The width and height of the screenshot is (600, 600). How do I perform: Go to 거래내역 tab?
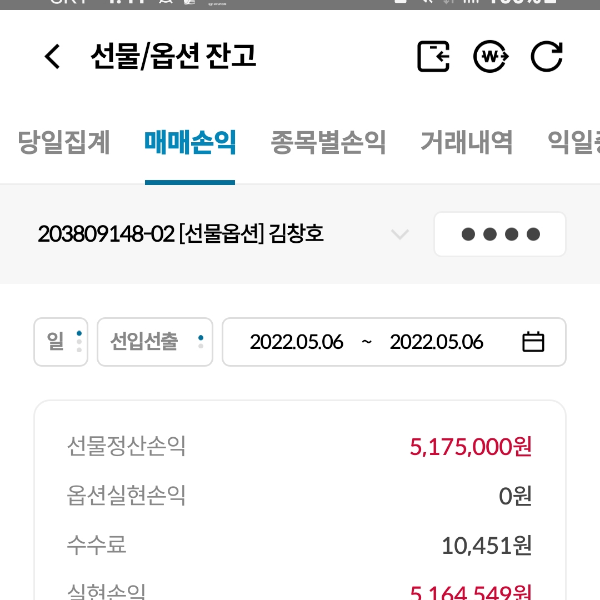coord(466,143)
